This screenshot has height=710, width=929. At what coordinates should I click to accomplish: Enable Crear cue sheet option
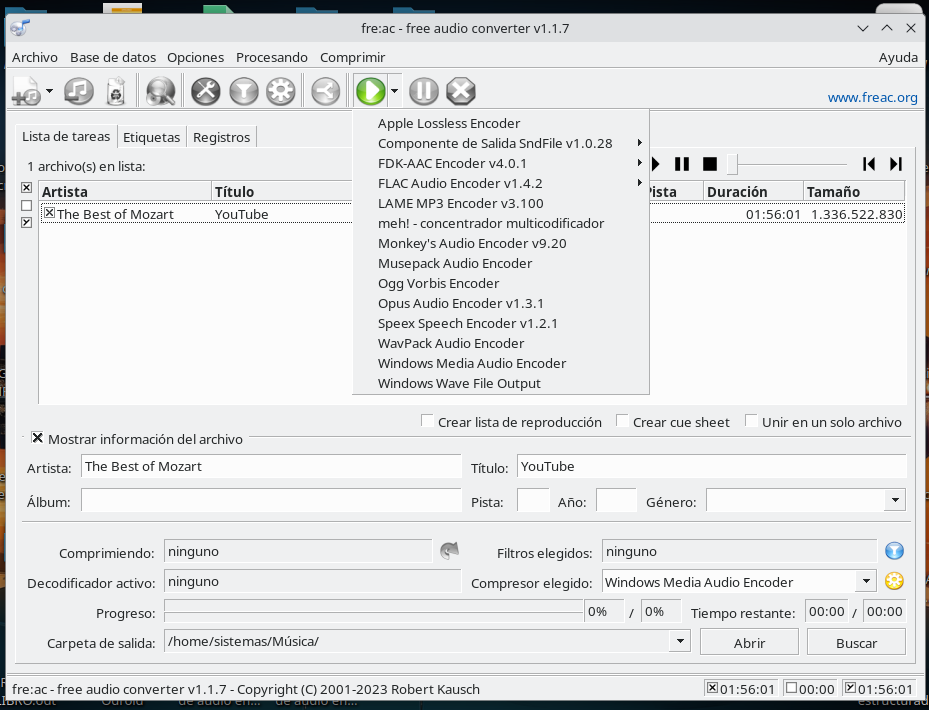(622, 421)
